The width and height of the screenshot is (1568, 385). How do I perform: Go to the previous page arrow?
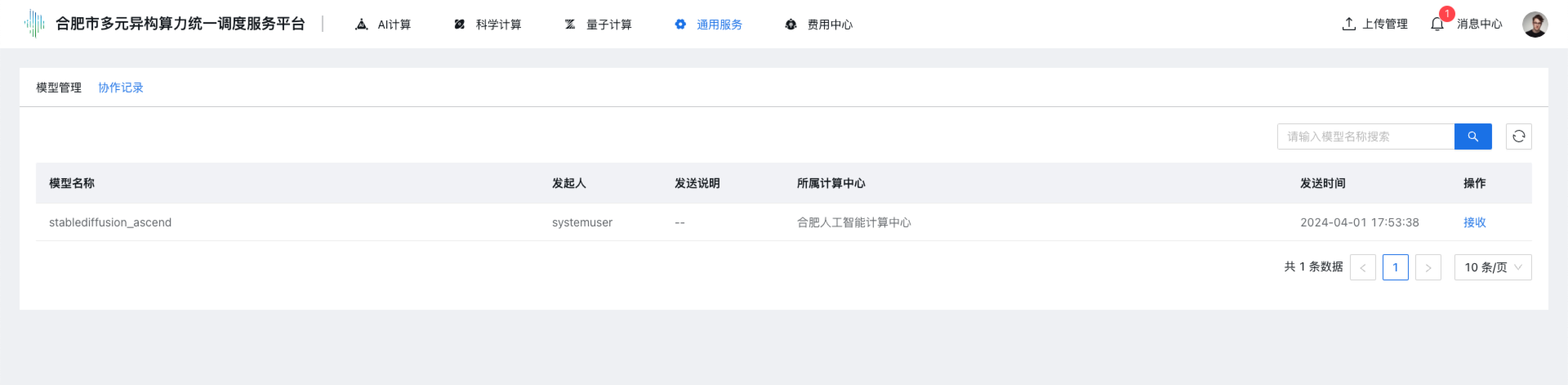click(1362, 267)
